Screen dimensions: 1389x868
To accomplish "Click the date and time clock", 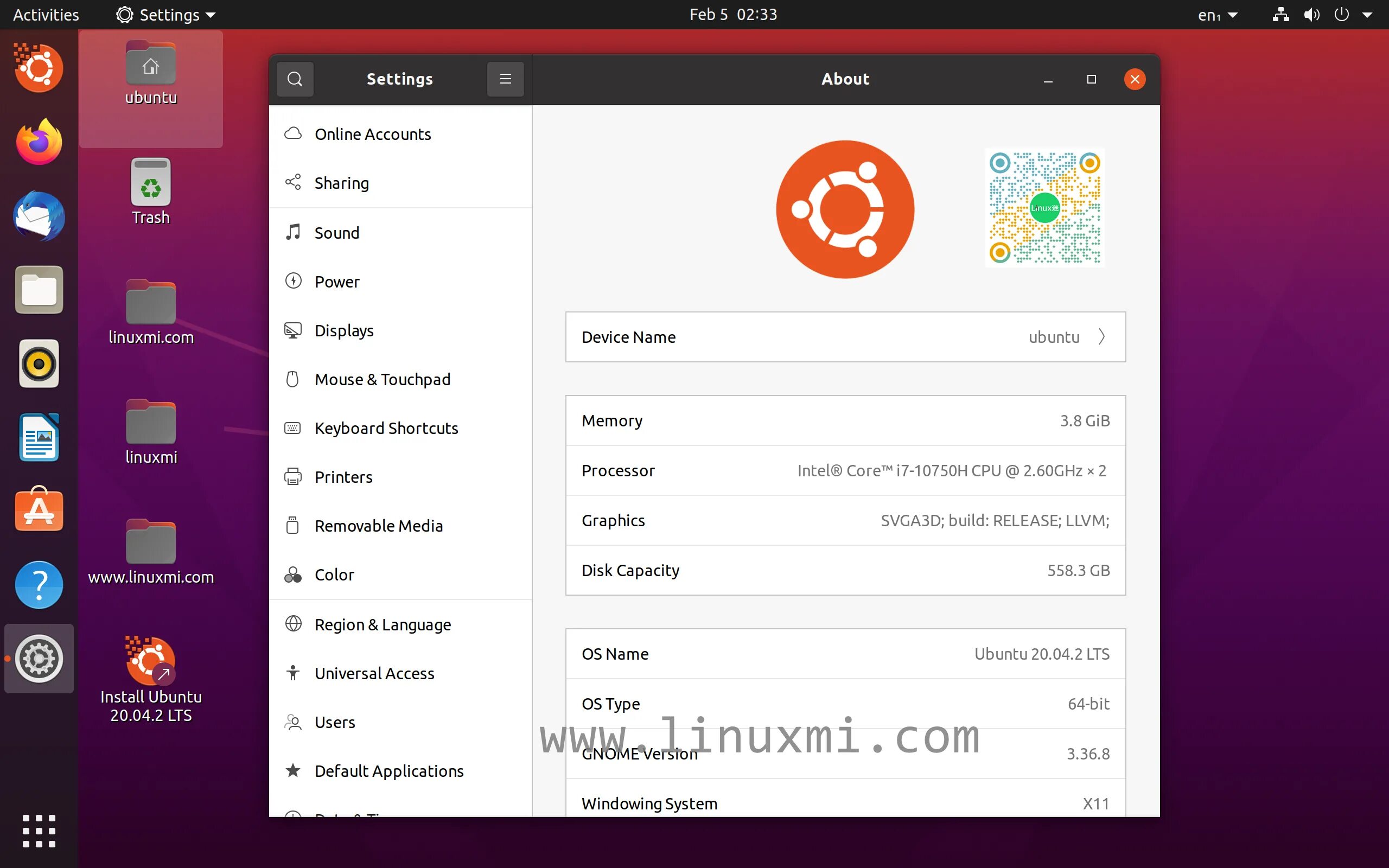I will click(x=733, y=14).
